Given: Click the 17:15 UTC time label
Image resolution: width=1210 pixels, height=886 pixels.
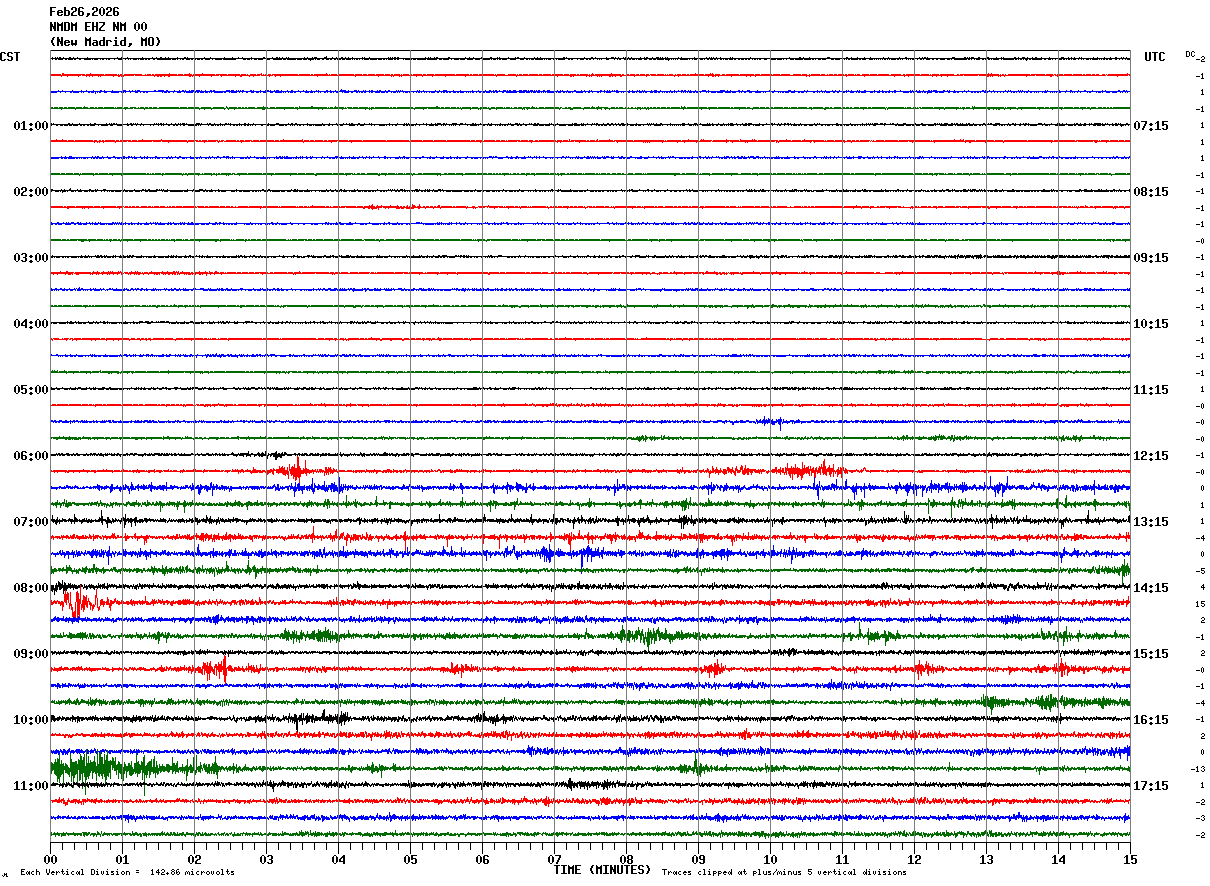Looking at the screenshot, I should coord(1151,786).
